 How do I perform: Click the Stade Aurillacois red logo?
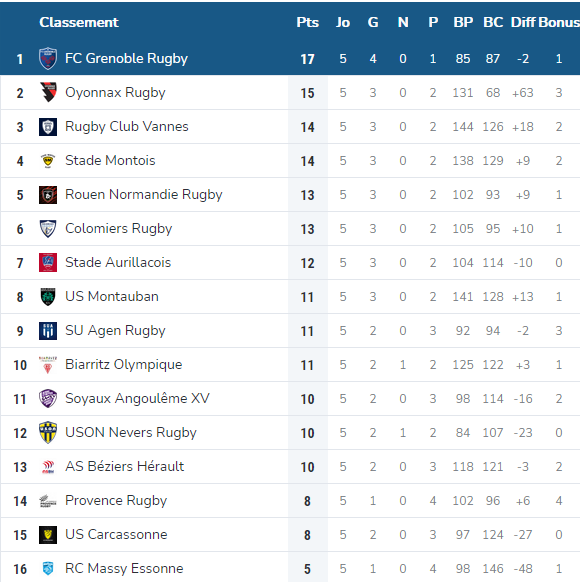coord(48,263)
